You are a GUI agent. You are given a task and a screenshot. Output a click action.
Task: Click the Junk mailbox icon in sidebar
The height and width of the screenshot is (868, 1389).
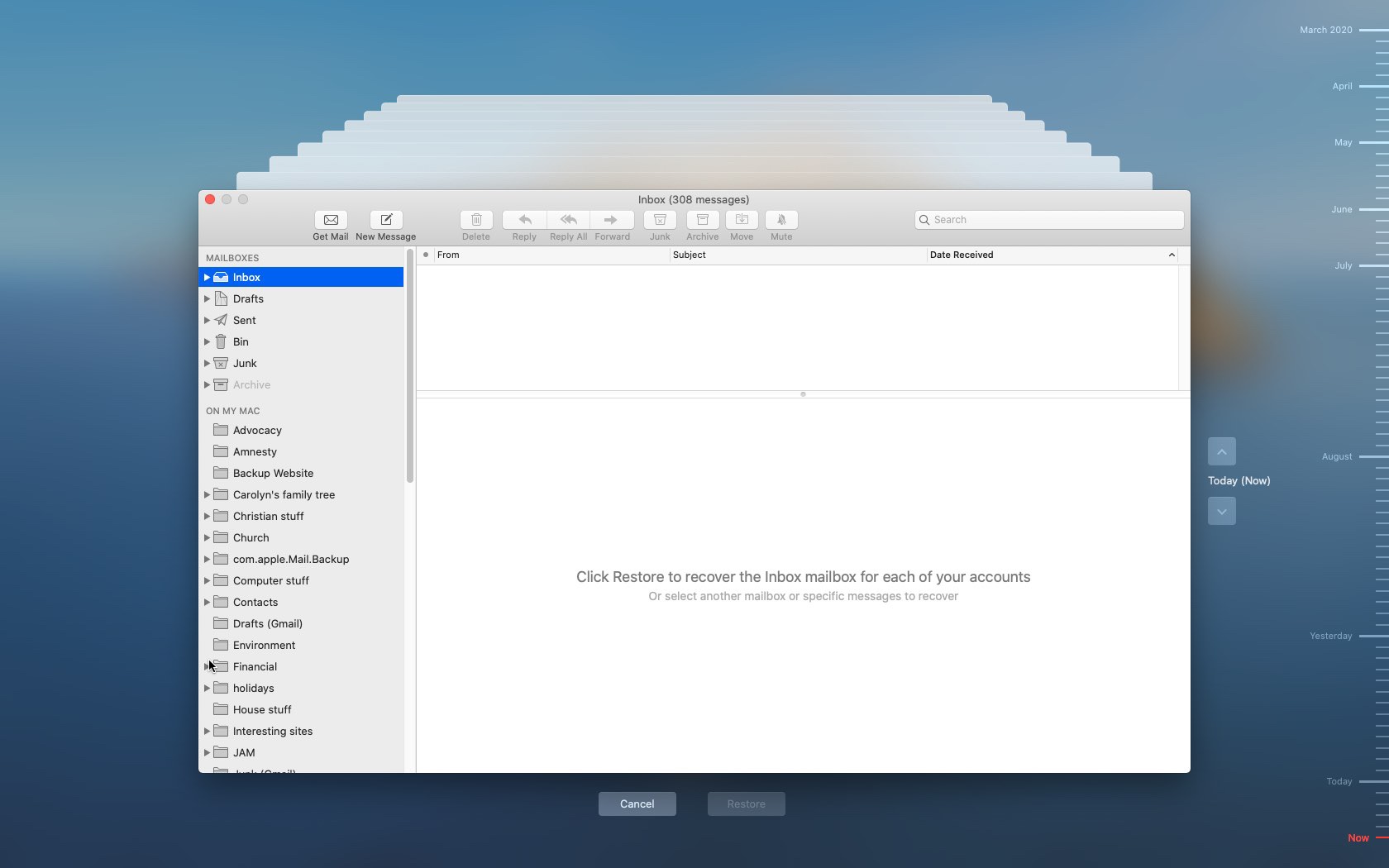(x=221, y=363)
